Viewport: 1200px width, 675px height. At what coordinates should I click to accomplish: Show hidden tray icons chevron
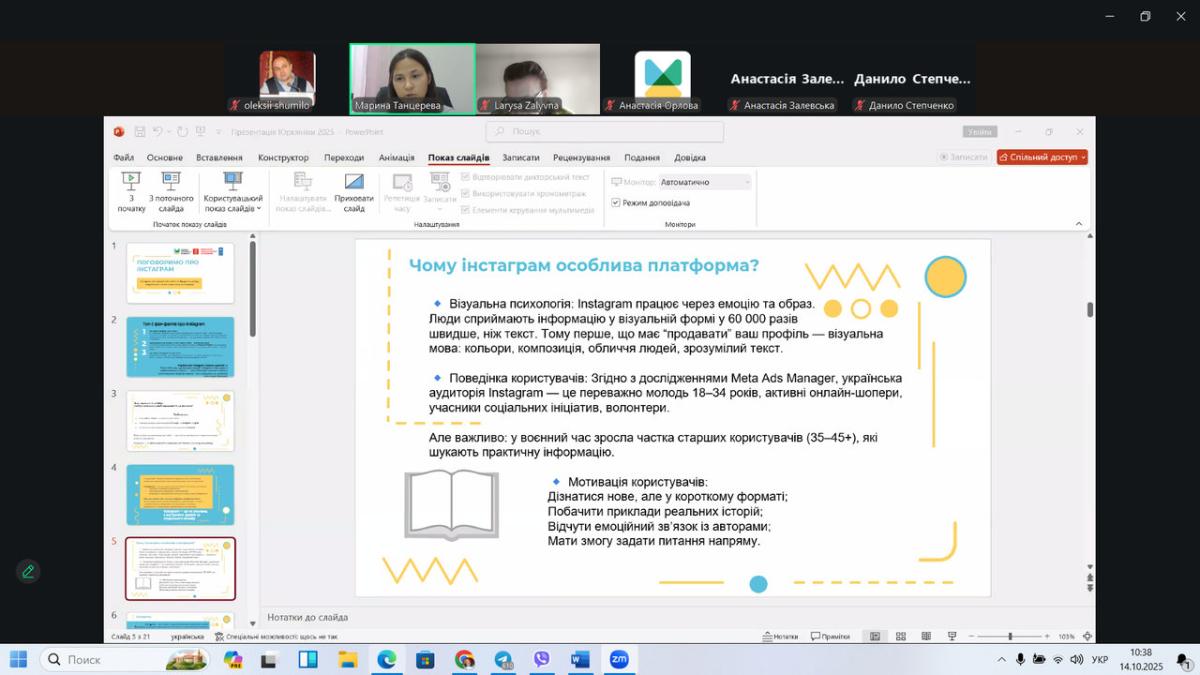1002,659
